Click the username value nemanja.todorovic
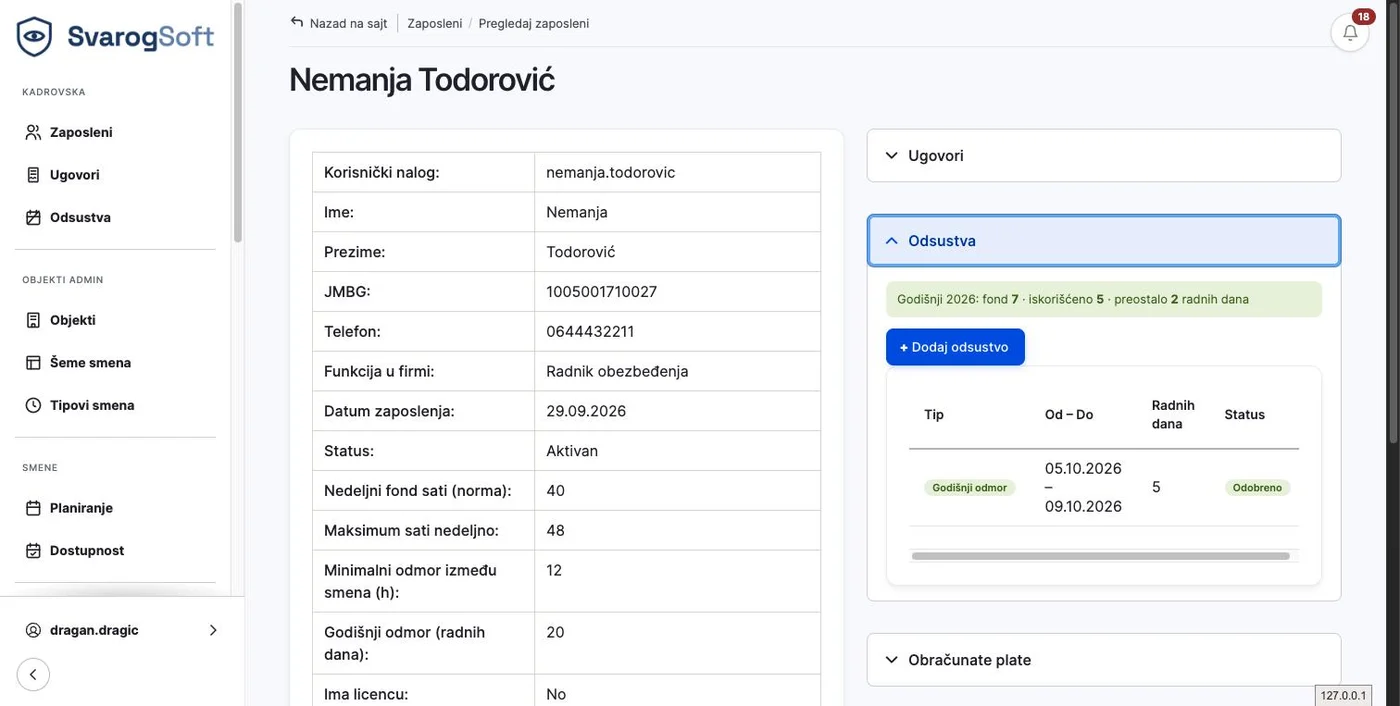The image size is (1400, 706). pyautogui.click(x=611, y=172)
